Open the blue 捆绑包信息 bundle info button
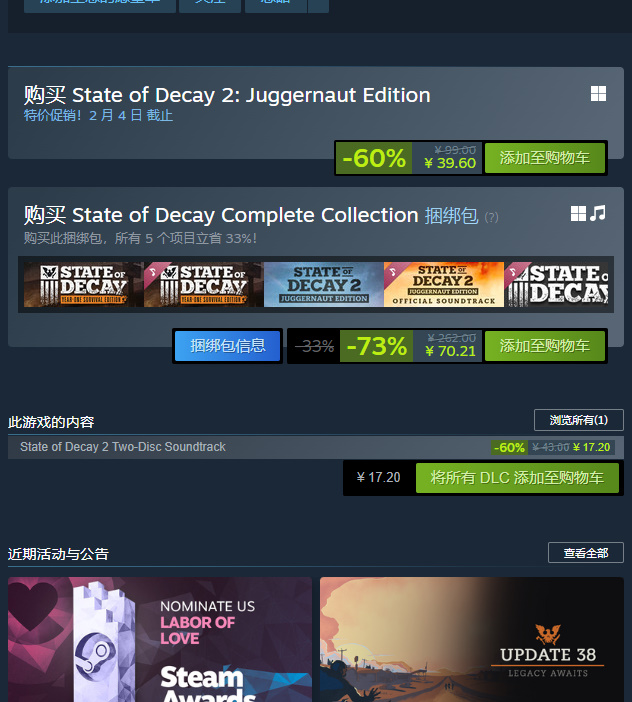 pos(227,346)
